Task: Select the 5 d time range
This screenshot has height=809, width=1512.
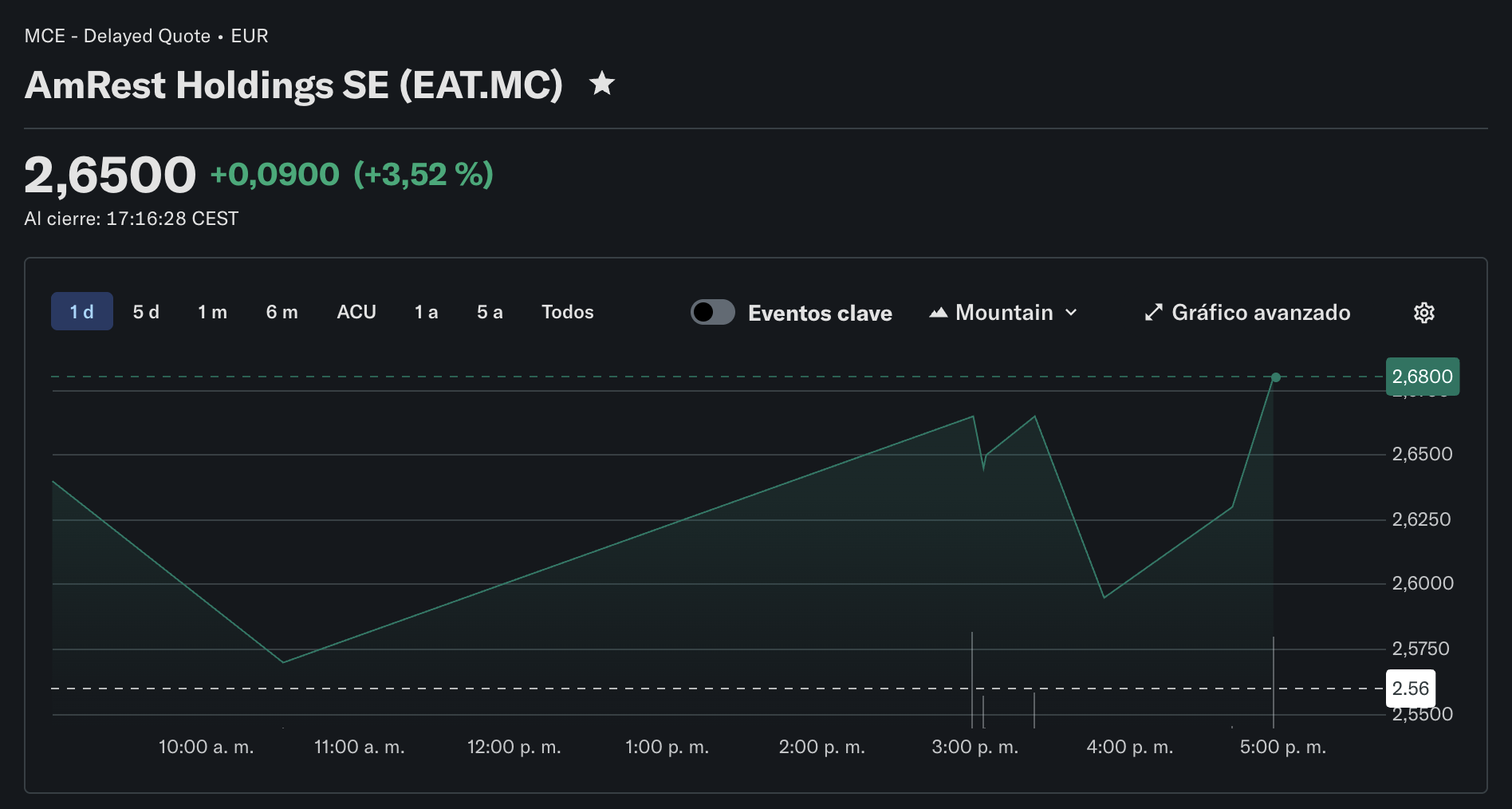Action: tap(146, 312)
